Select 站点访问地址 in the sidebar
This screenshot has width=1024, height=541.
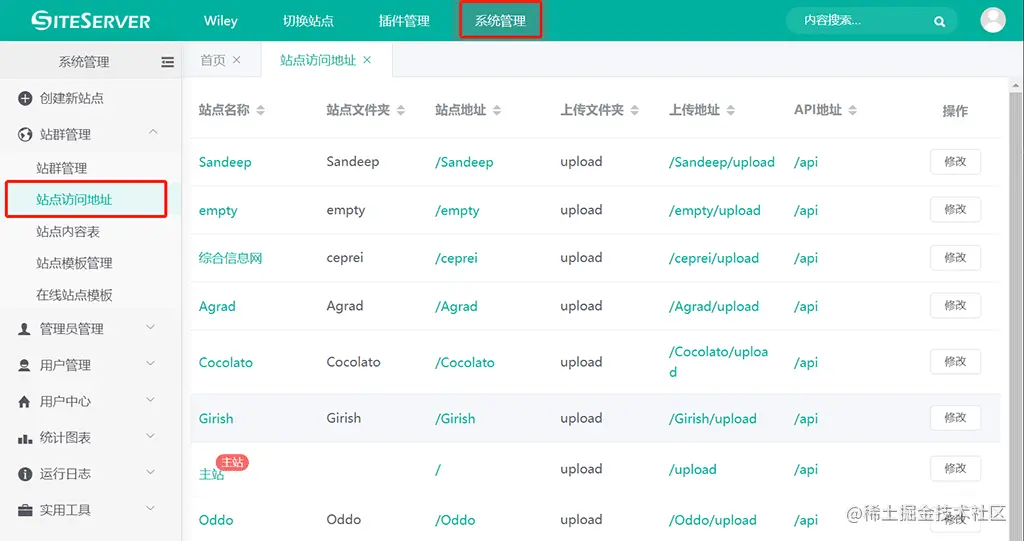pos(74,200)
